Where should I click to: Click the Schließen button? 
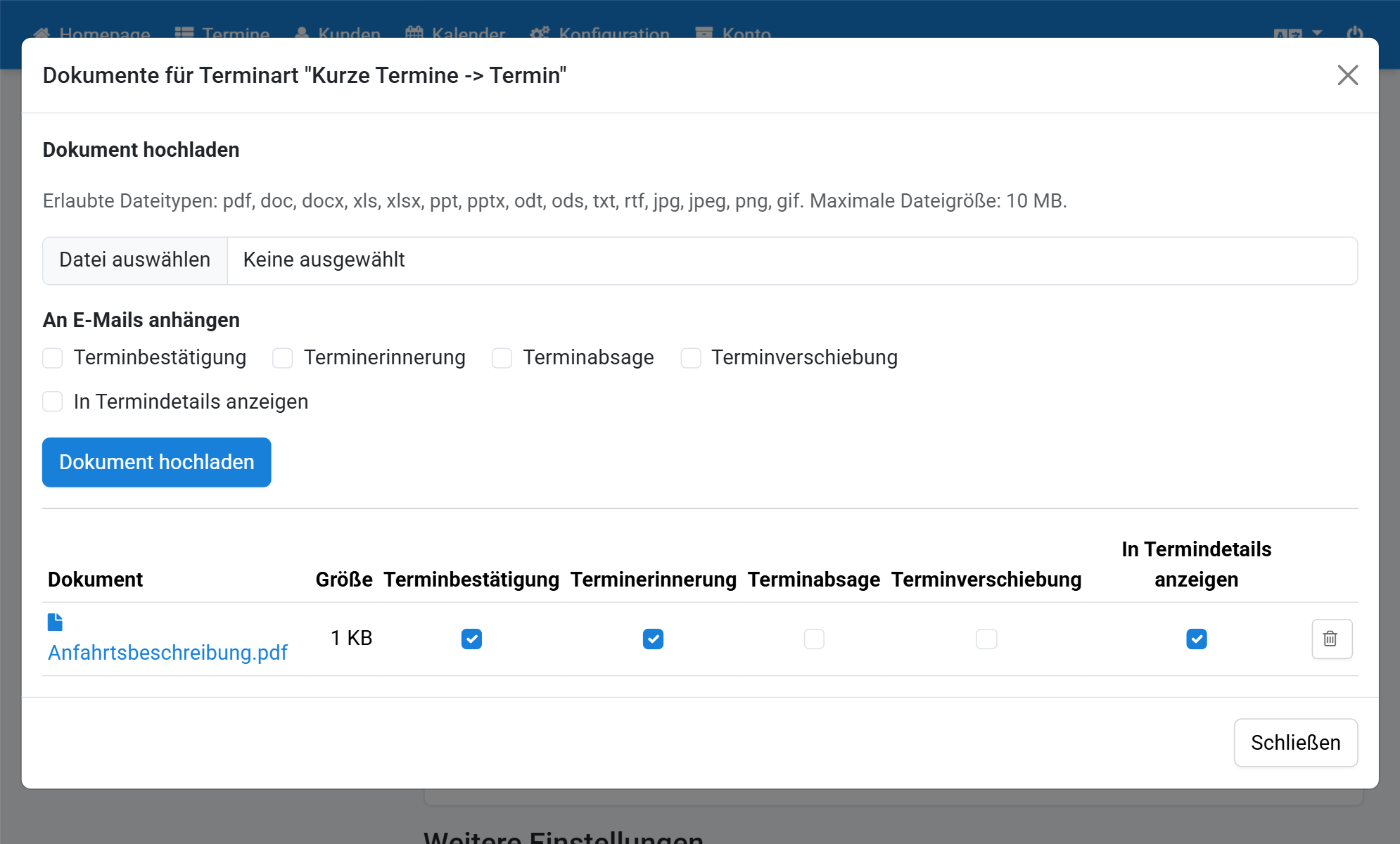pos(1295,743)
